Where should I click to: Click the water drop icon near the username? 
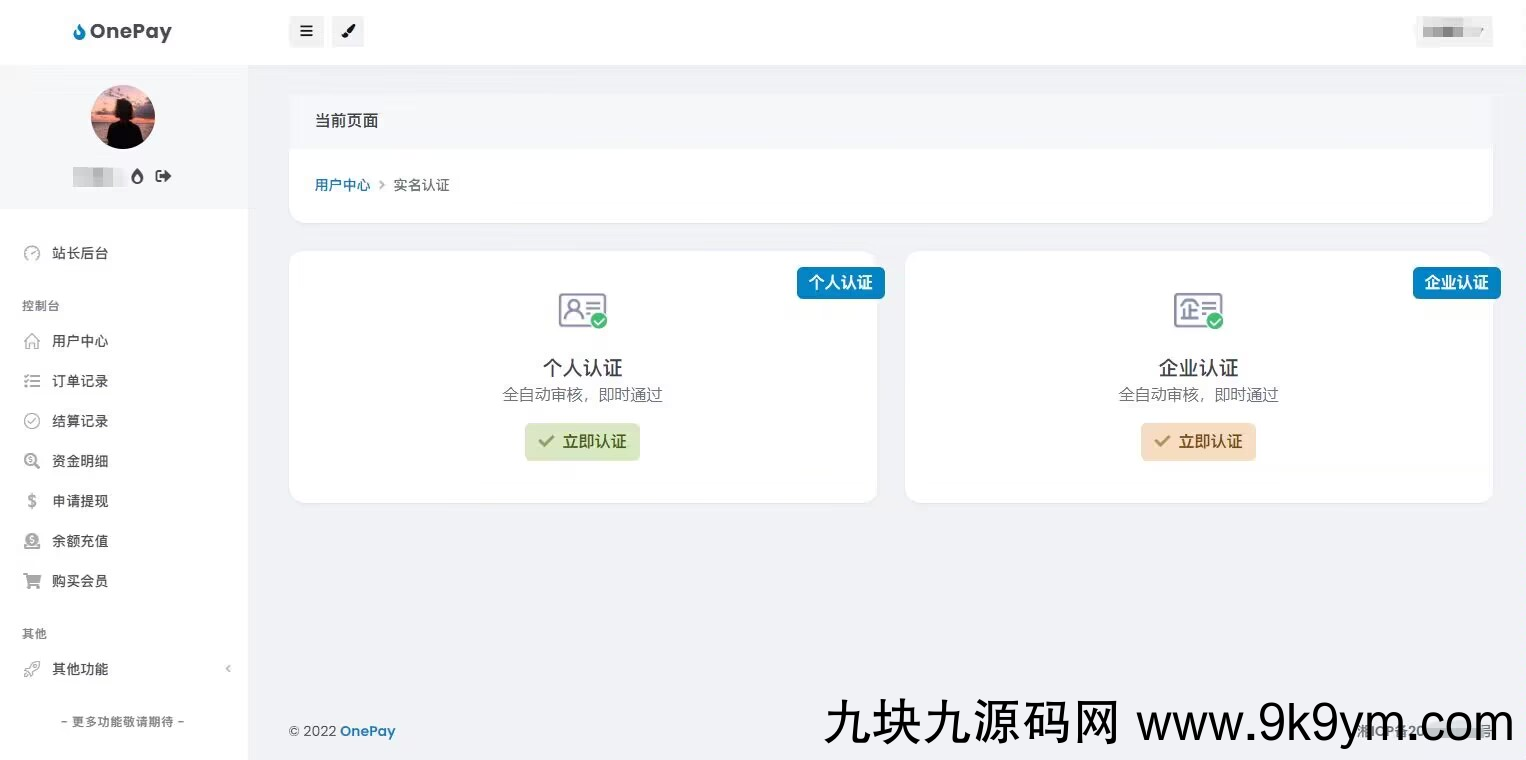coord(138,176)
